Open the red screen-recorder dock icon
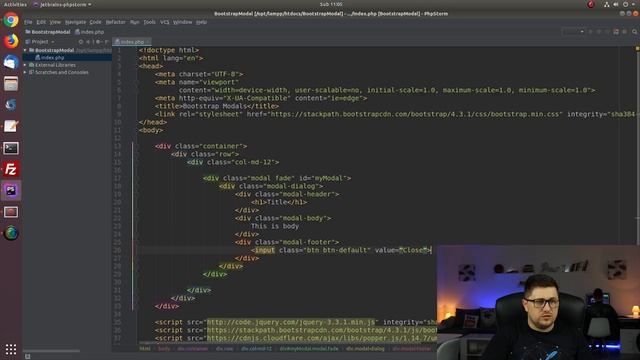This screenshot has height=360, width=640. (x=11, y=212)
